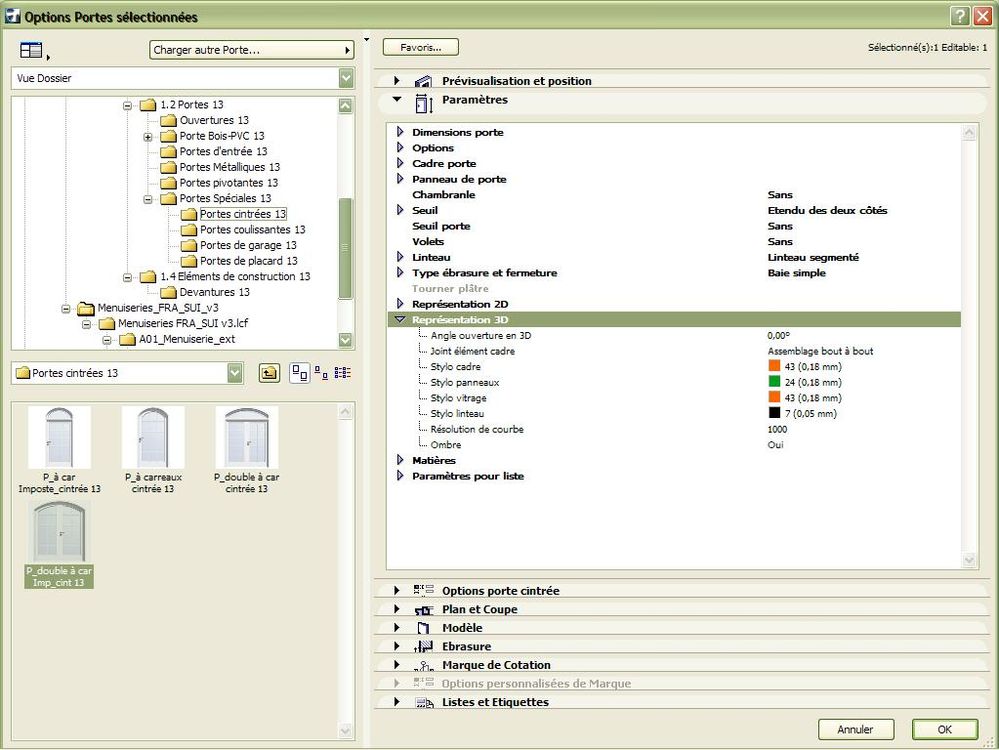Select the Portes de garage 13 folder
999x750 pixels.
(247, 245)
